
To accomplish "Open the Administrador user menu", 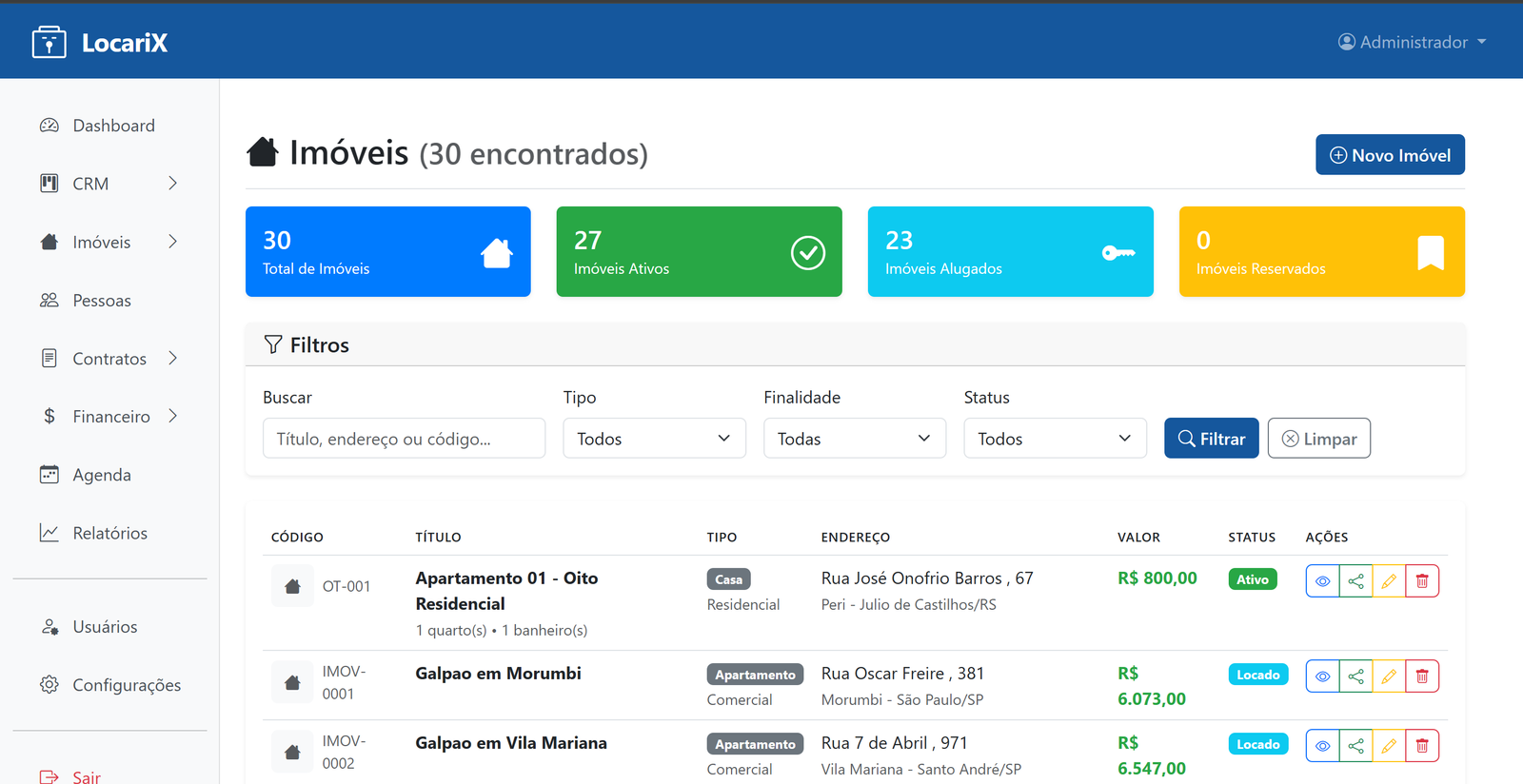I will point(1412,42).
